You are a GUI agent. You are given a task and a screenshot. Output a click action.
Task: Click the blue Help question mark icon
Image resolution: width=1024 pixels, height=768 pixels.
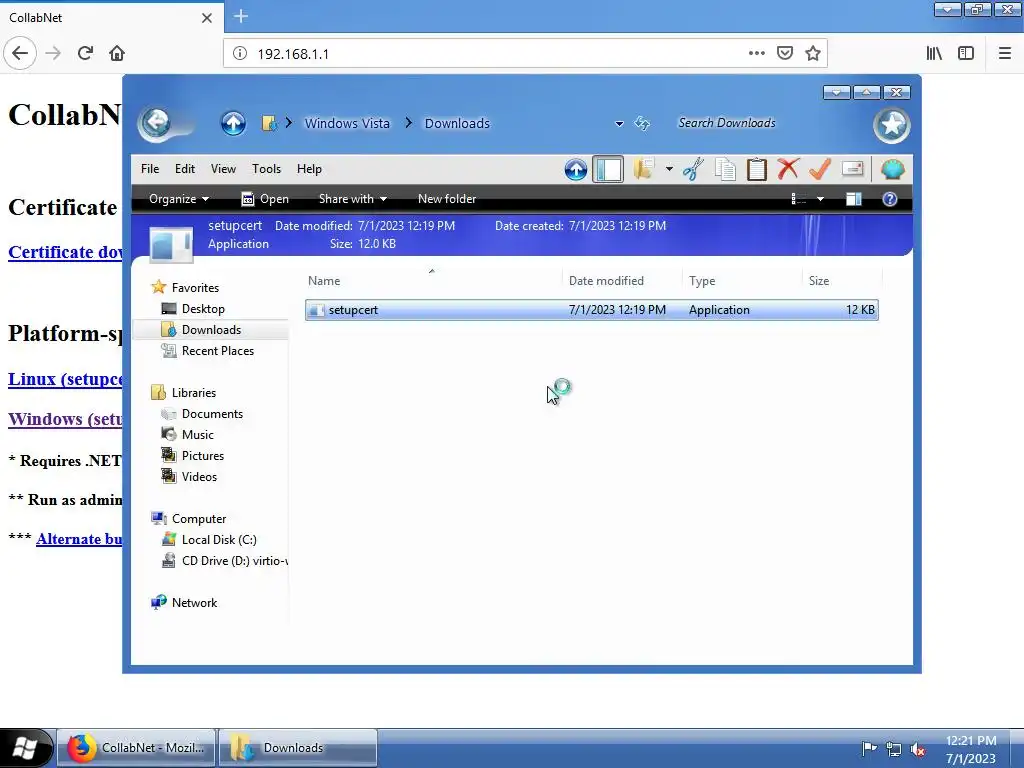tap(889, 199)
